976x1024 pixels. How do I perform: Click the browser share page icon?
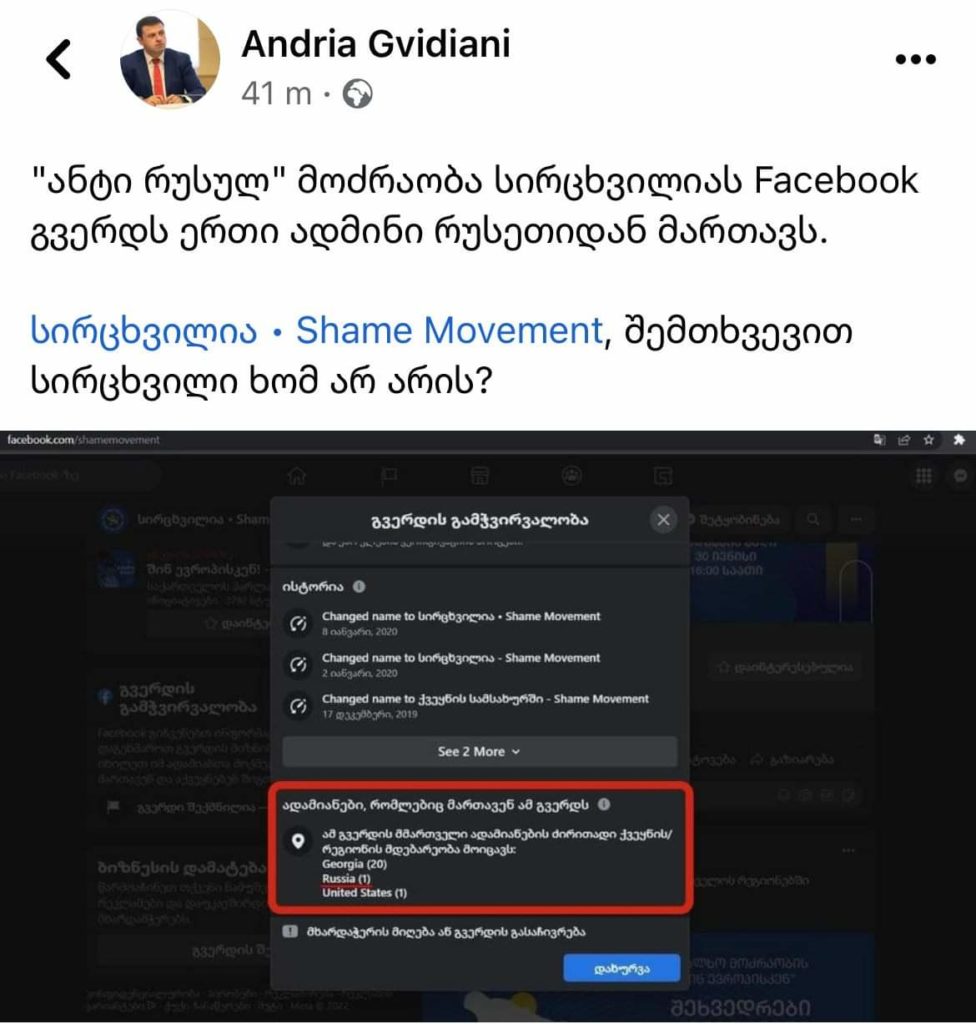tap(904, 440)
